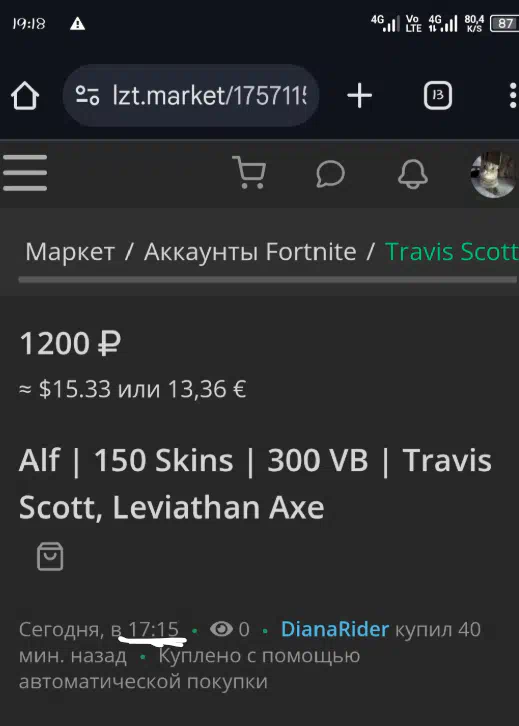The height and width of the screenshot is (726, 519).
Task: Click the 1200 ₽ price text
Action: [x=70, y=344]
